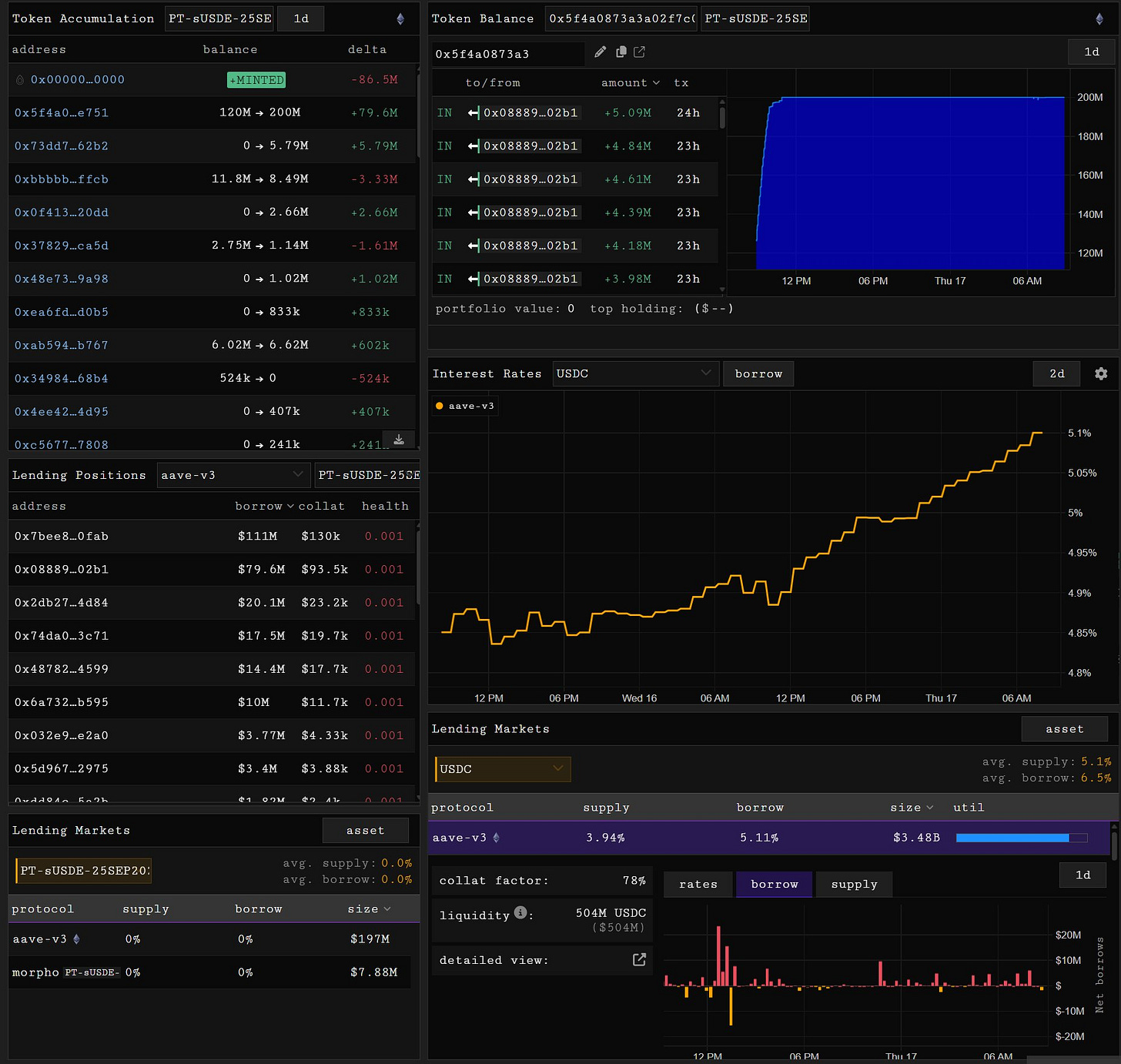This screenshot has width=1121, height=1064.
Task: Click the liquidity info icon
Action: pyautogui.click(x=520, y=913)
